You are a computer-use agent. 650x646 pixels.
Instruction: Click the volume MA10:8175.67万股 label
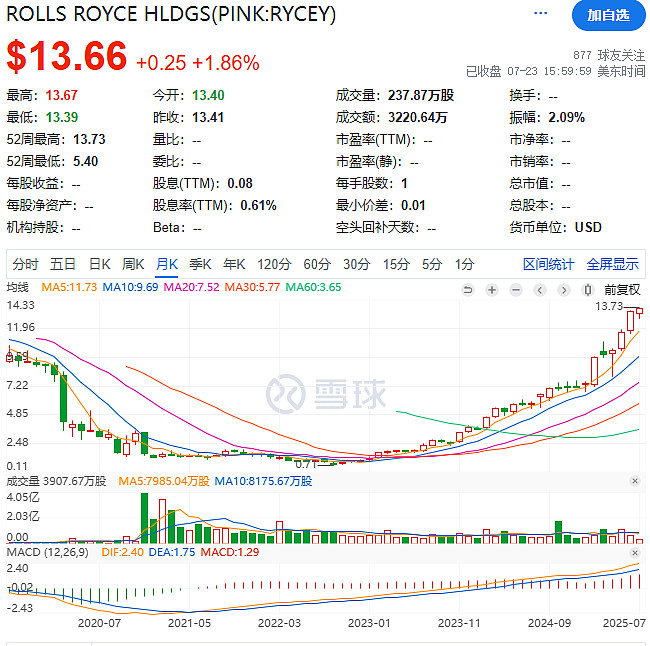pos(263,481)
